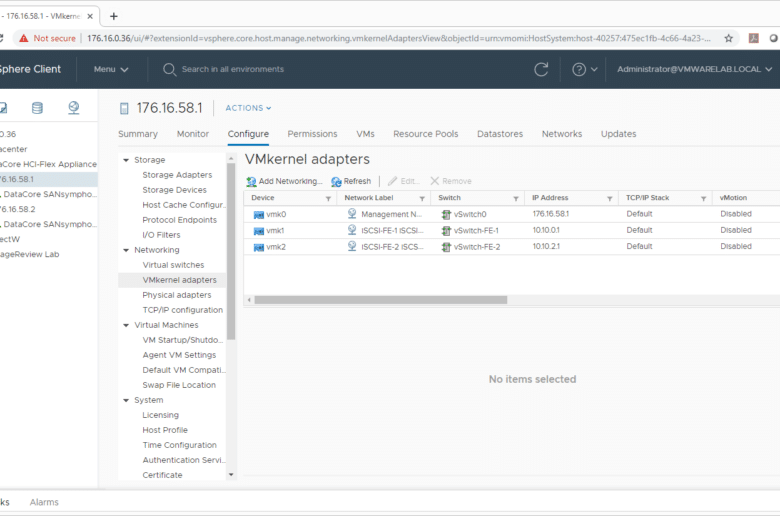Click the PDF extension icon in browser
780x516 pixels.
(x=754, y=38)
